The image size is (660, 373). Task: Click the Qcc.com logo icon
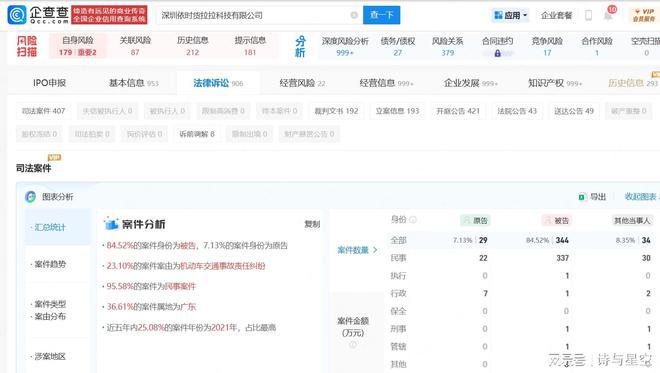[x=17, y=15]
